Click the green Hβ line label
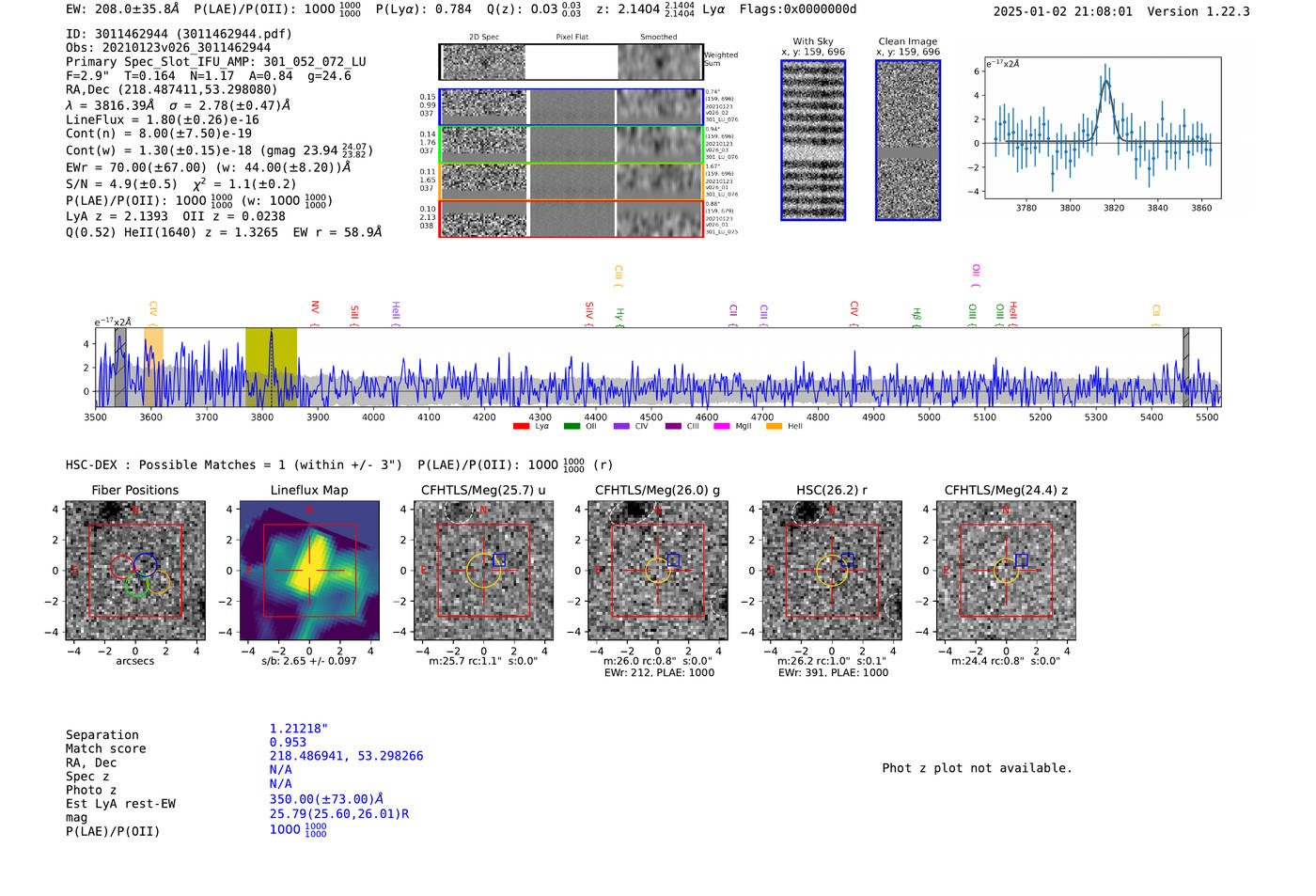Screen dimensions: 1316x896 coord(916,316)
